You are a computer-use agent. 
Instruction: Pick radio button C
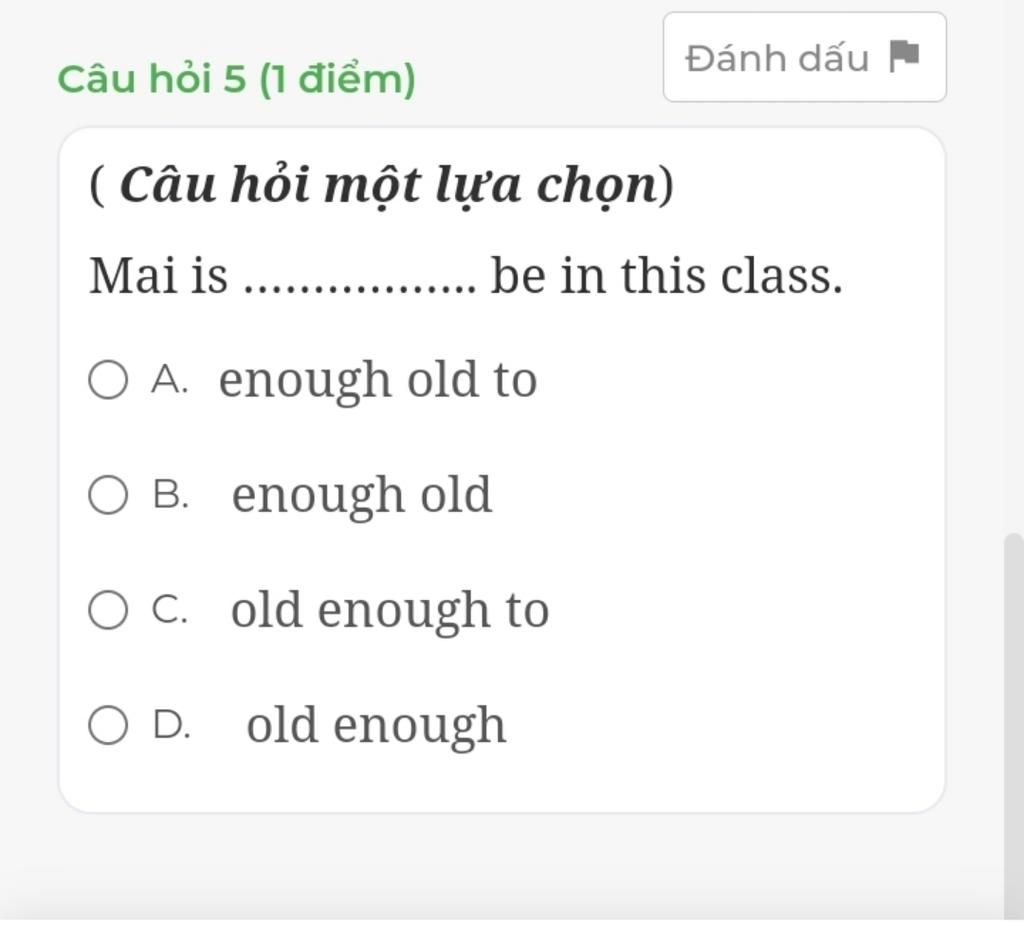click(x=108, y=610)
